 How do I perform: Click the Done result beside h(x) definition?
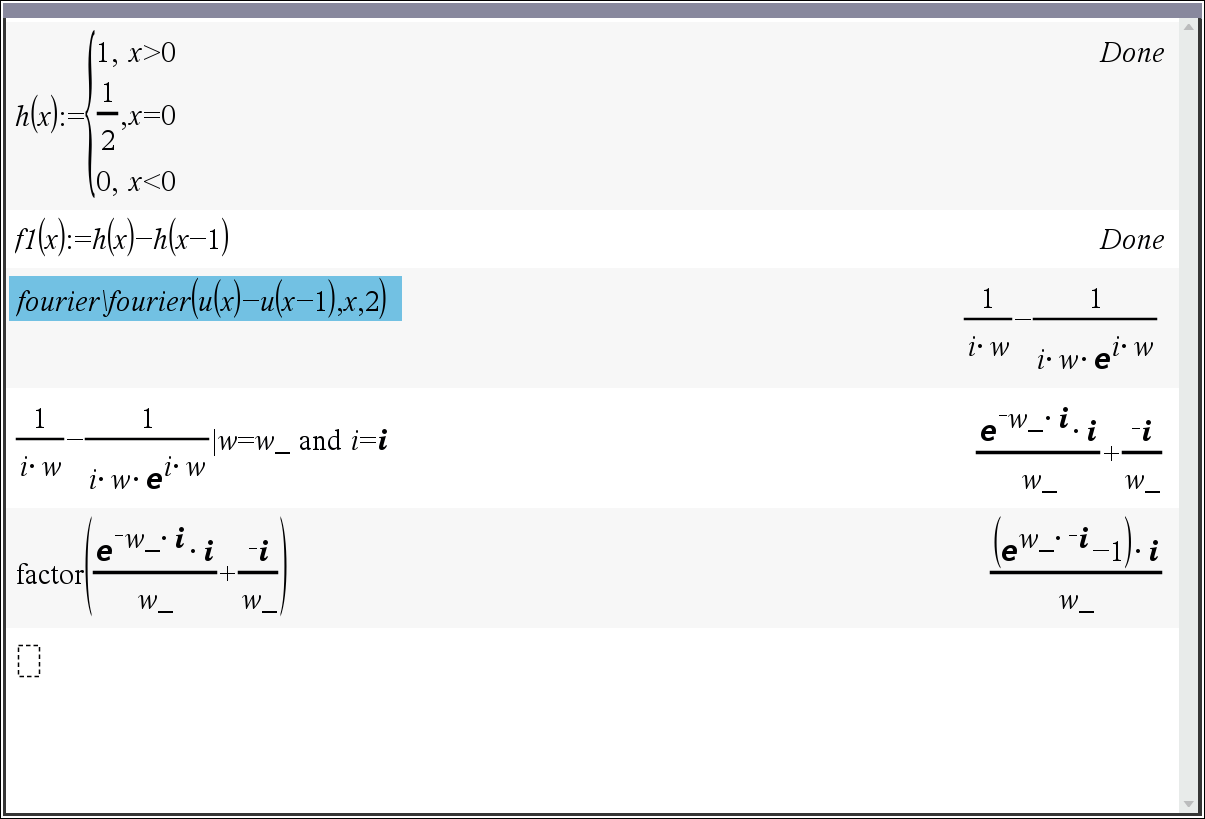[x=1132, y=53]
